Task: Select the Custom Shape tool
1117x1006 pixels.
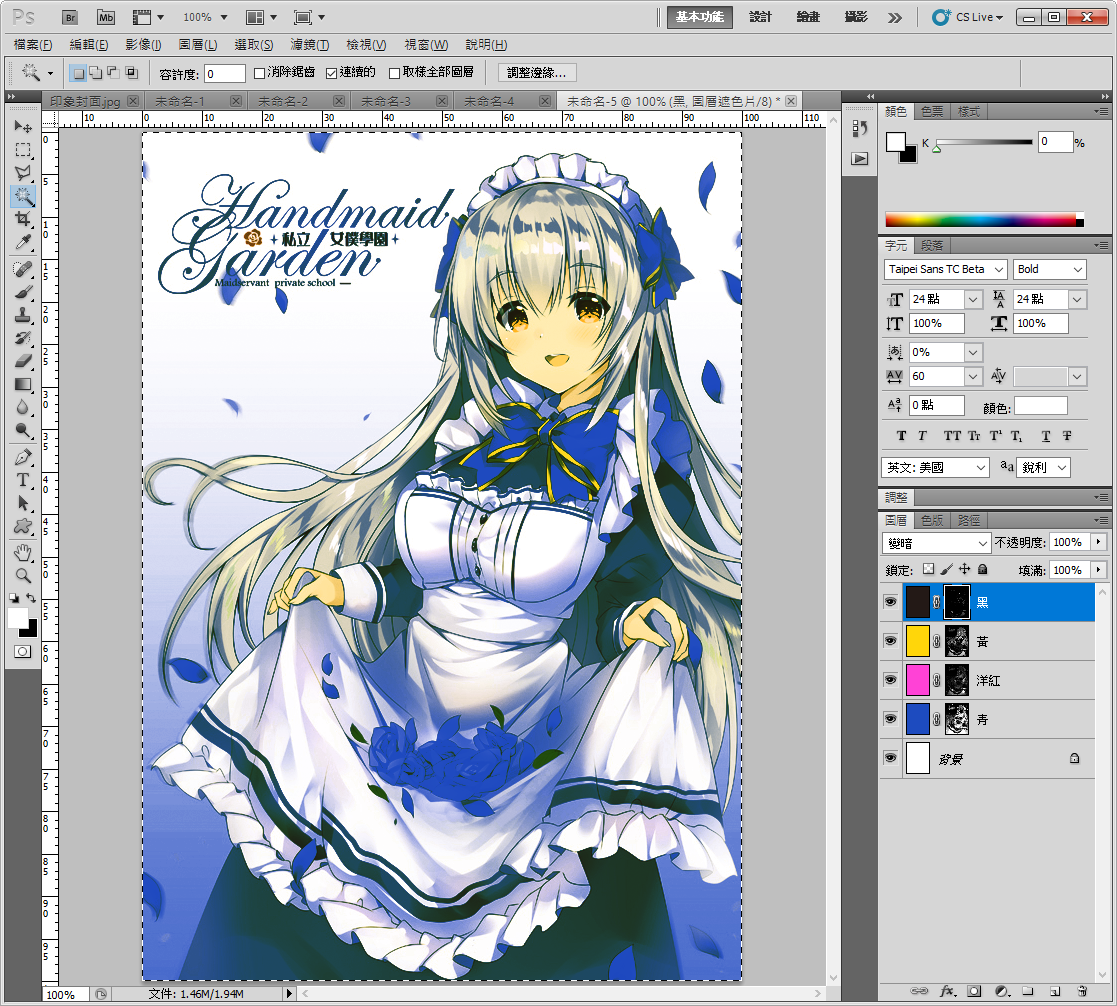Action: (x=23, y=526)
